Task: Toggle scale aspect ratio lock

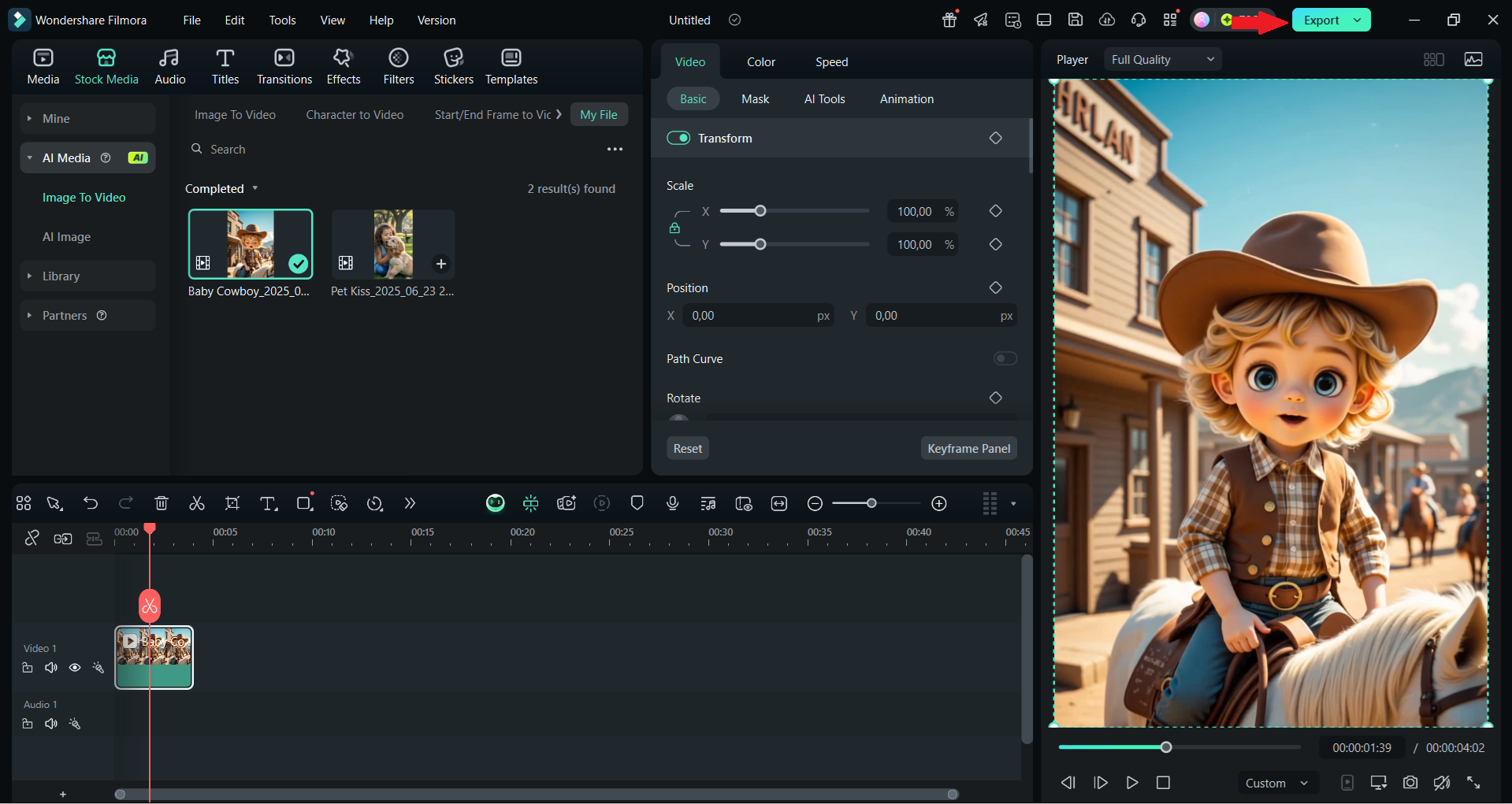Action: [x=674, y=228]
